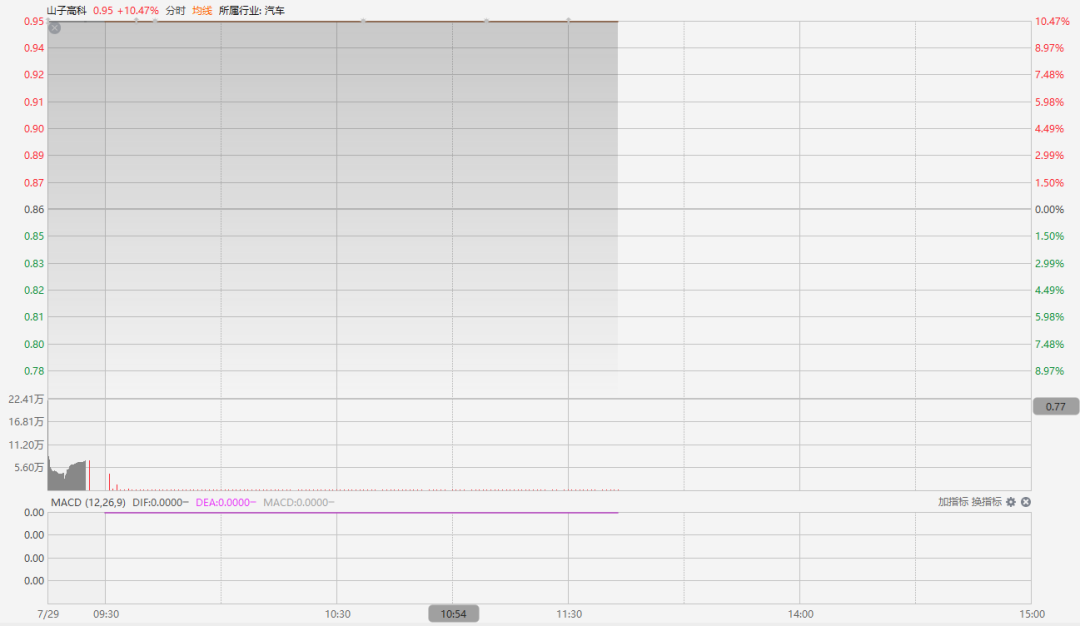Click the 7/29 date label

pyautogui.click(x=48, y=614)
